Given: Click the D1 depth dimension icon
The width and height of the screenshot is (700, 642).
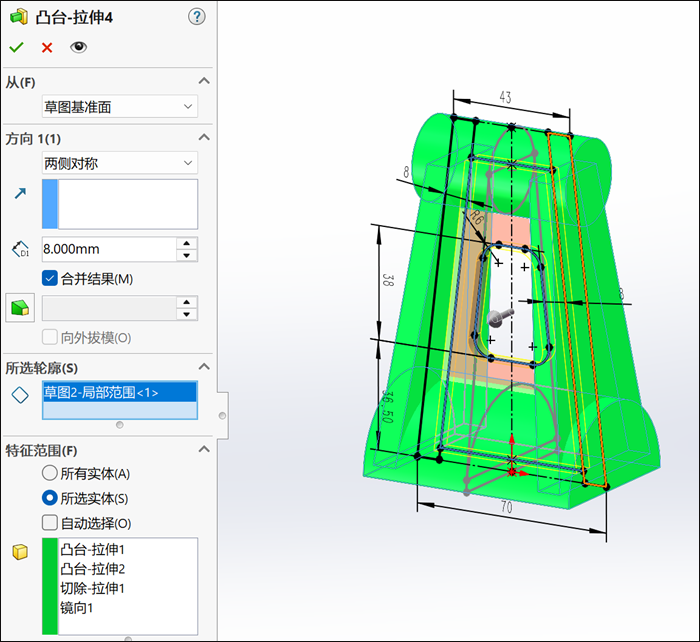Looking at the screenshot, I should (x=20, y=249).
